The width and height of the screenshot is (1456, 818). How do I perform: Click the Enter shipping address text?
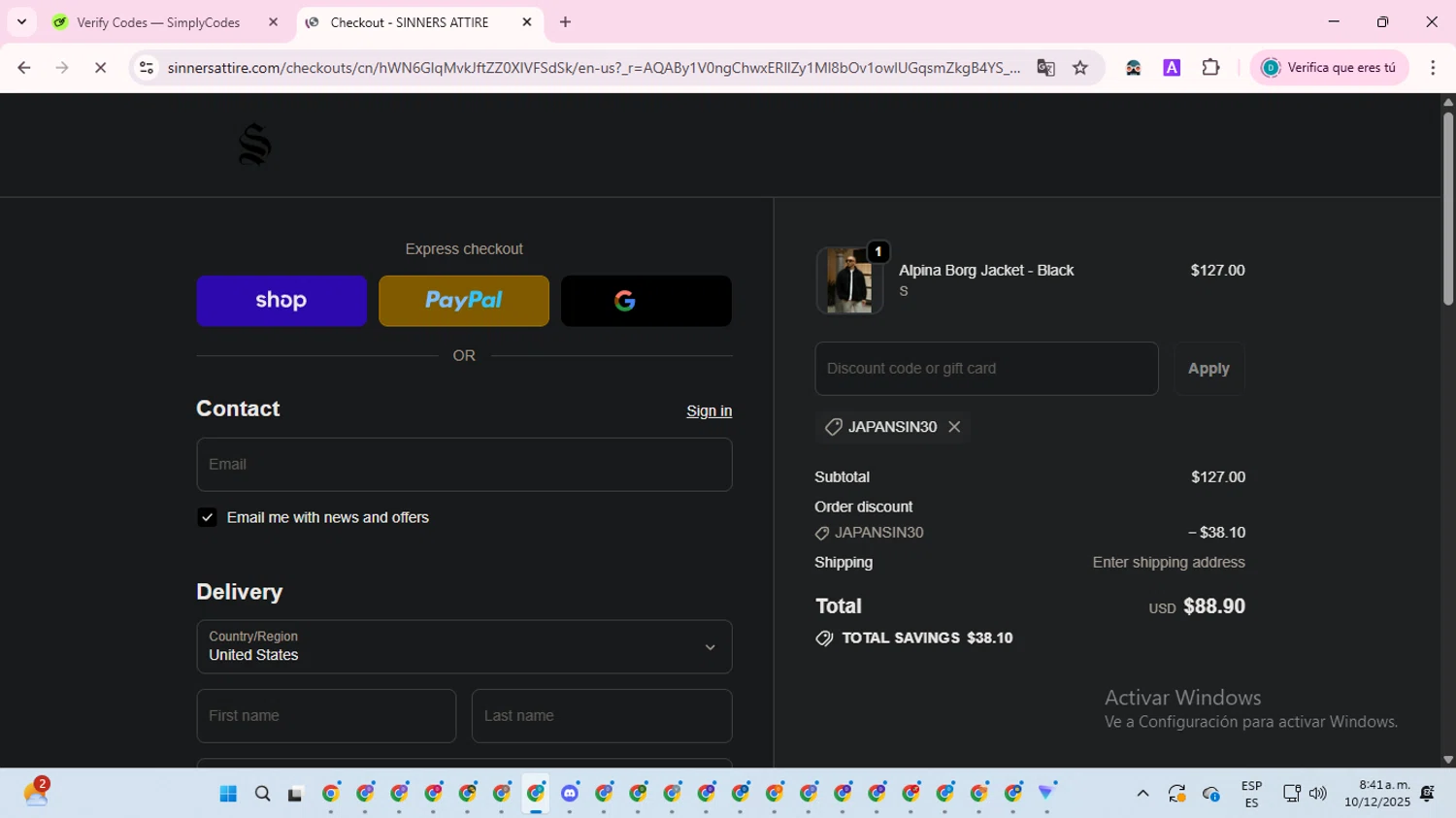[x=1169, y=563]
